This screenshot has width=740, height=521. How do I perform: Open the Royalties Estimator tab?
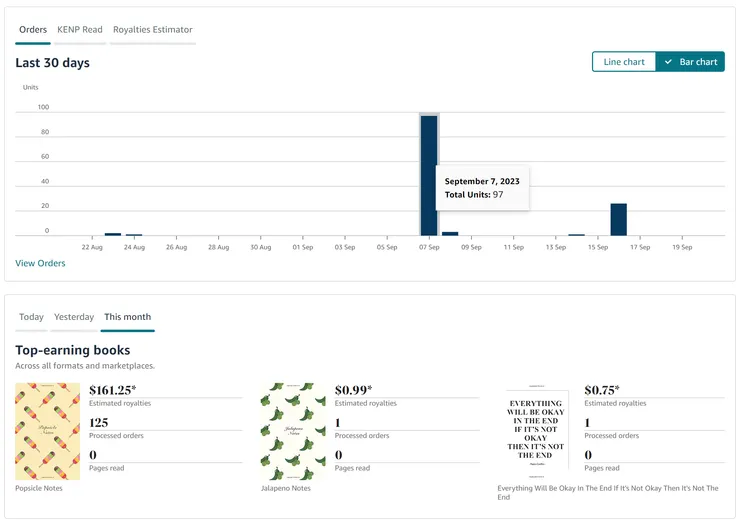[x=153, y=30]
